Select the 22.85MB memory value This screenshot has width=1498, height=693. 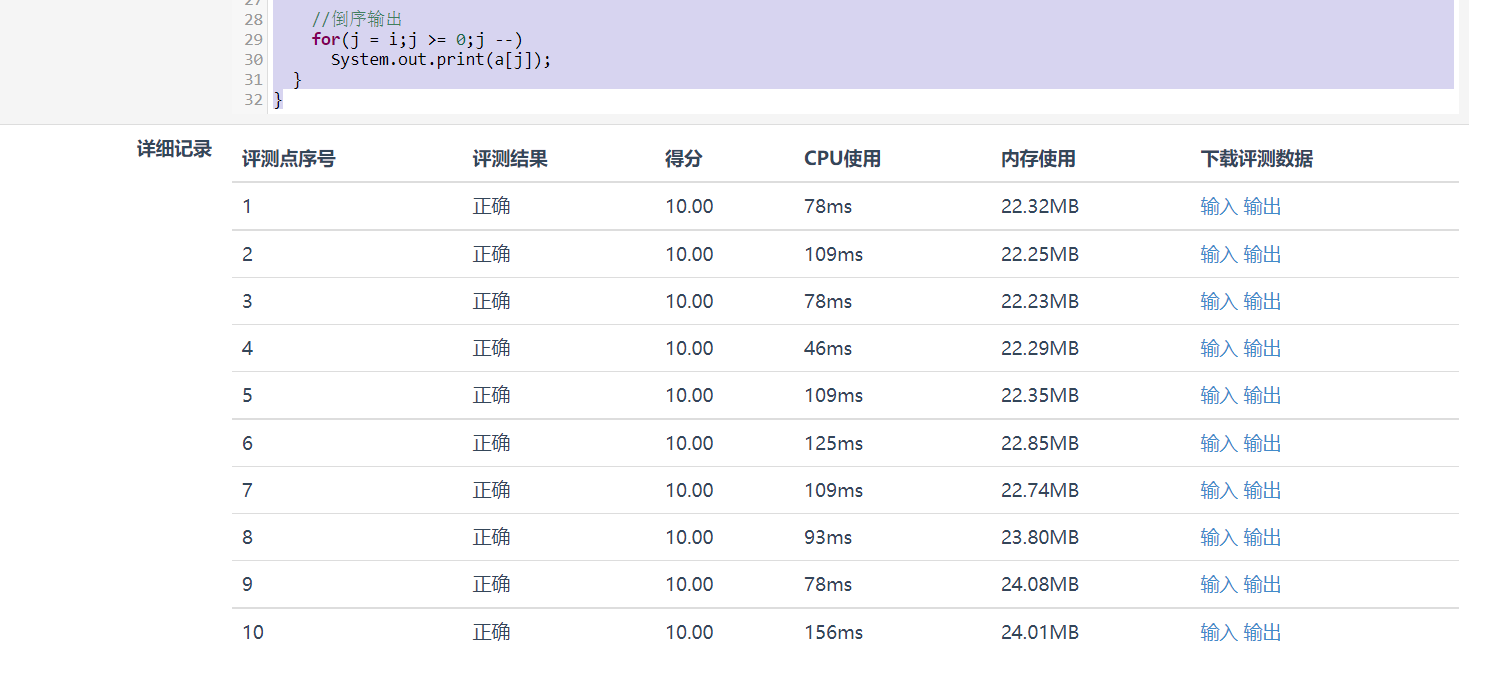pyautogui.click(x=1040, y=443)
